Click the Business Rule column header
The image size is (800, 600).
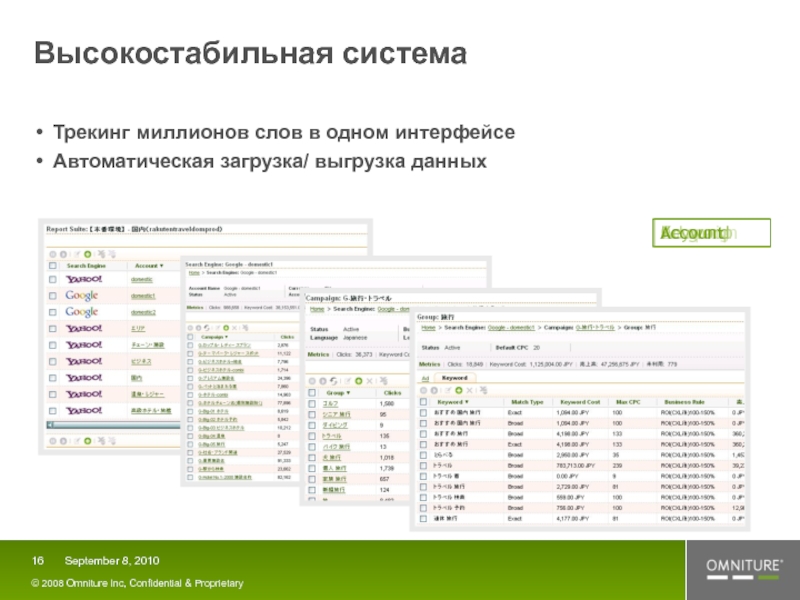(x=684, y=402)
